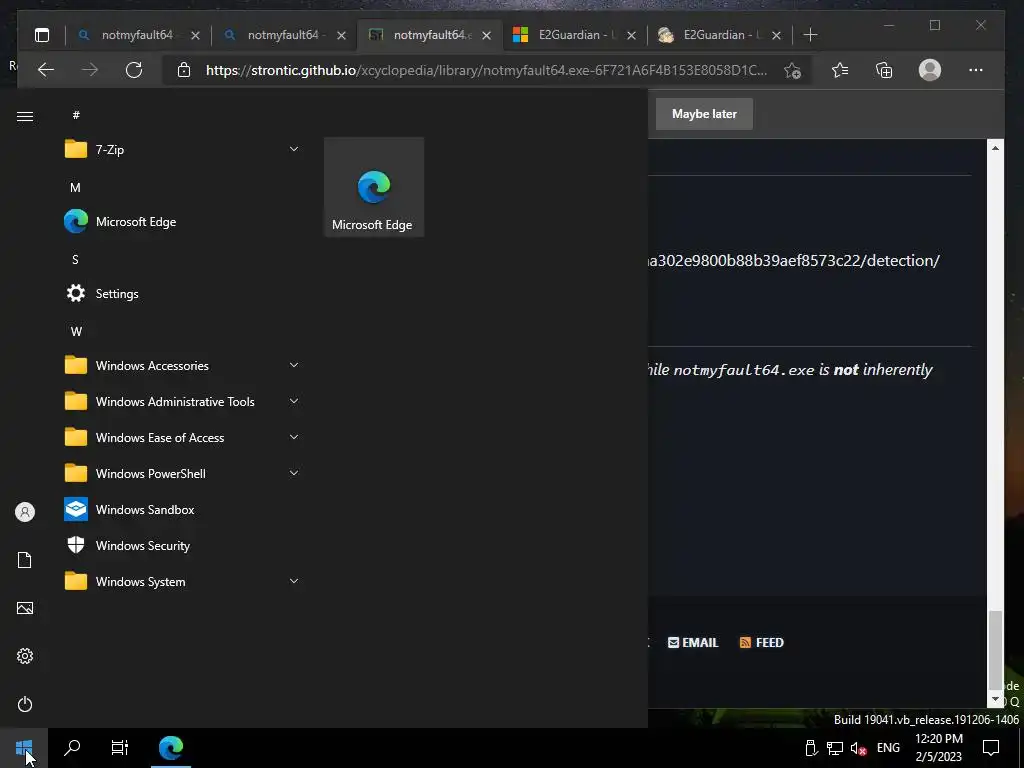This screenshot has height=768, width=1024.
Task: Open the user account icon in Start
Action: coord(25,512)
